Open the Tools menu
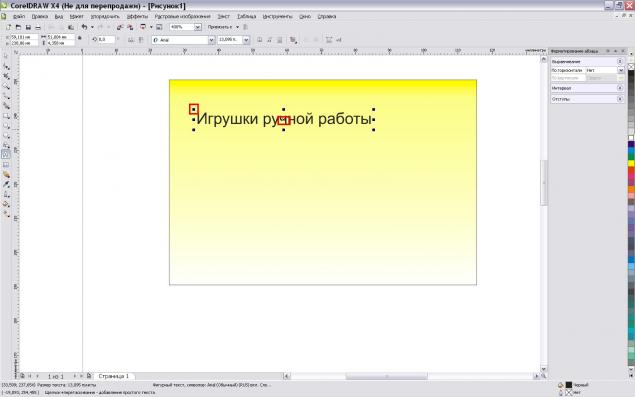 coord(277,17)
